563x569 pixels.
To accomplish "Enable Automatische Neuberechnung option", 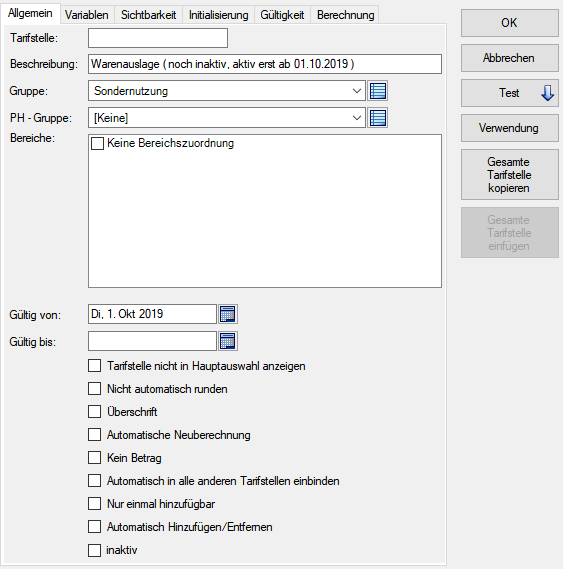I will pos(94,435).
